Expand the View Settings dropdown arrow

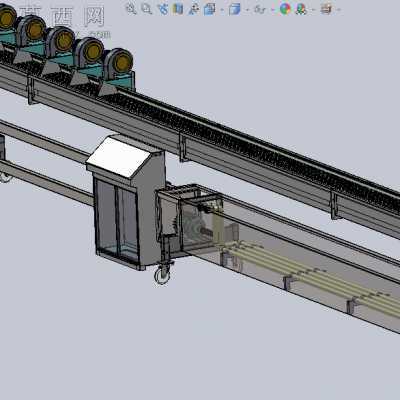coord(339,10)
